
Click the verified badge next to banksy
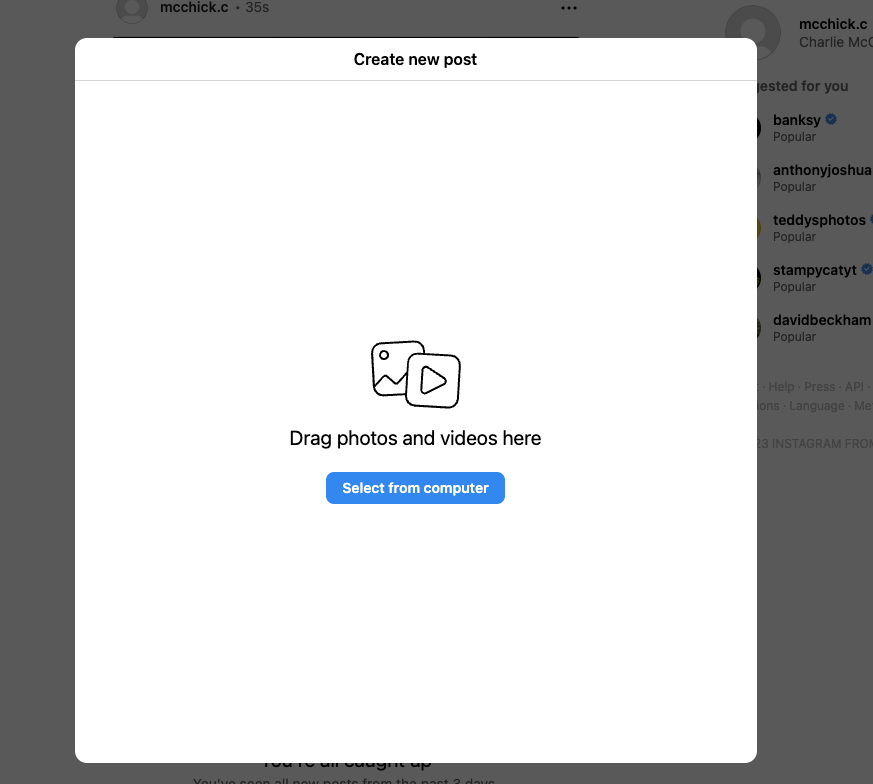[x=831, y=119]
